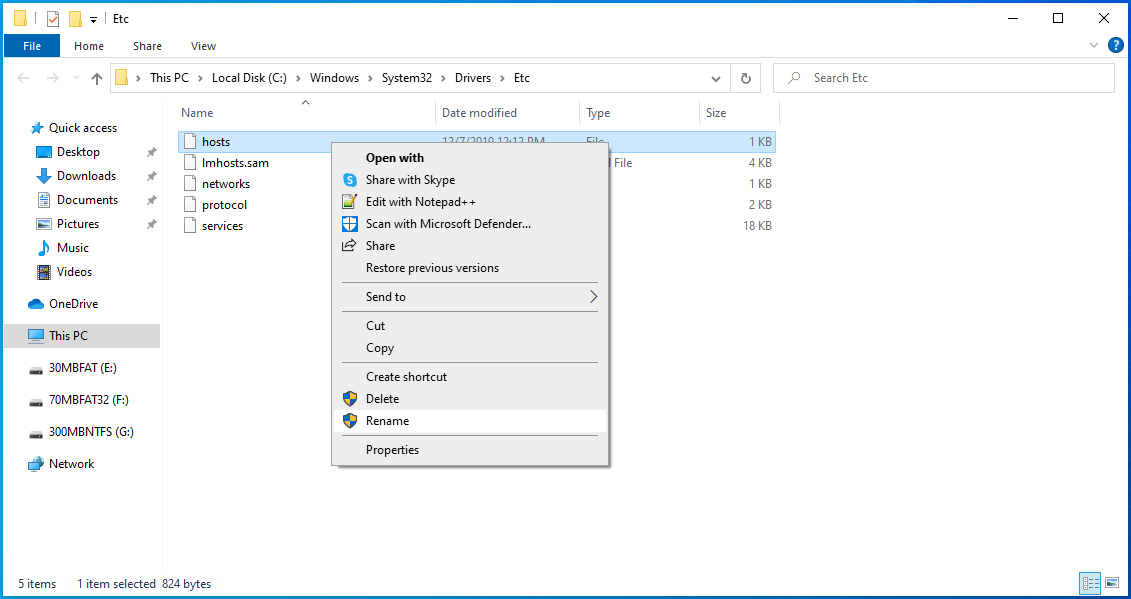
Task: Click the Up arrow navigation button
Action: tap(97, 78)
